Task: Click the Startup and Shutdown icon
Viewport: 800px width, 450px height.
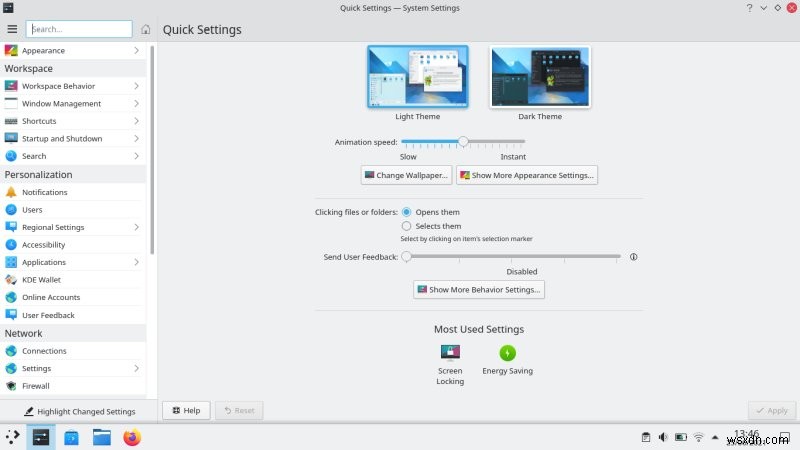Action: [x=11, y=138]
